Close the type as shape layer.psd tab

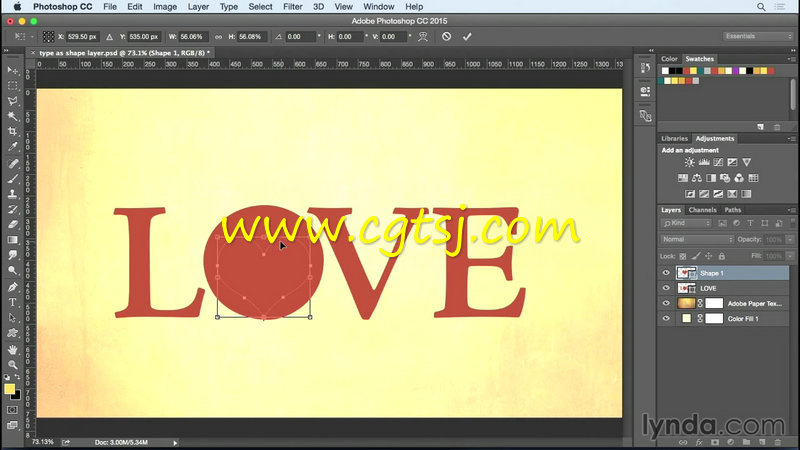point(33,53)
